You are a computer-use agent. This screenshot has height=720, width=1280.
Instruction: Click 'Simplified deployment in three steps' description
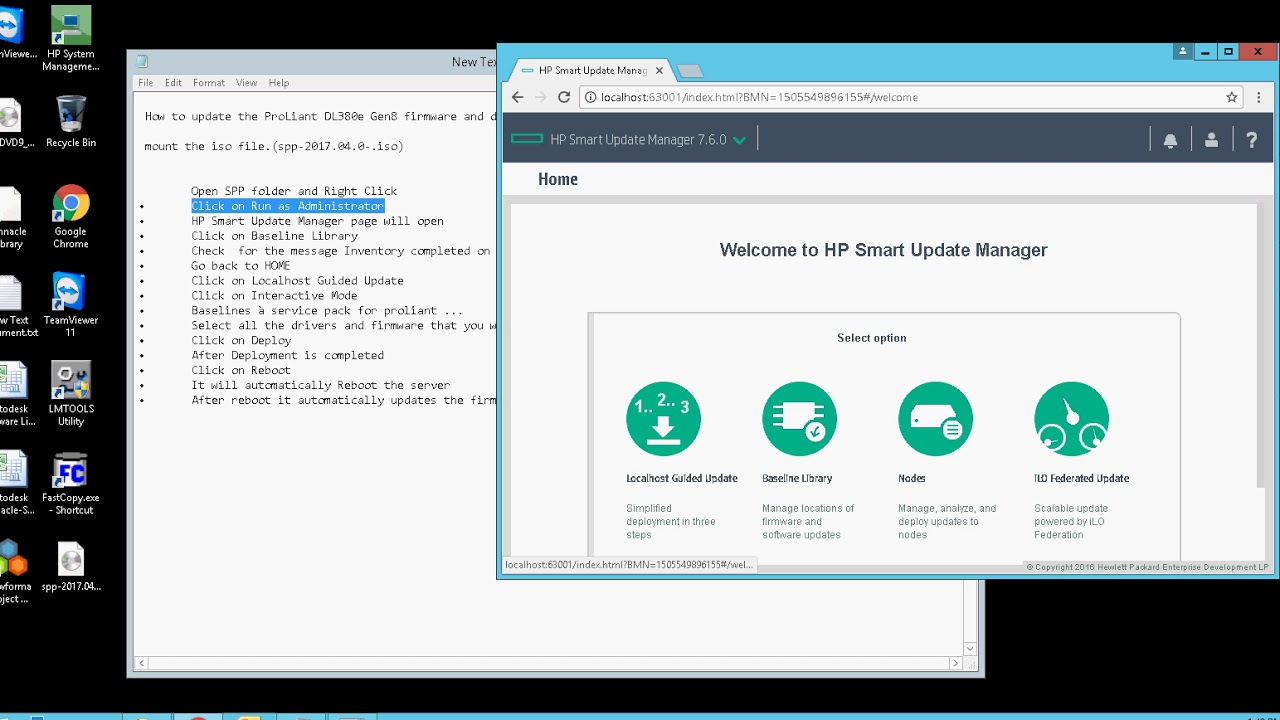(x=670, y=521)
